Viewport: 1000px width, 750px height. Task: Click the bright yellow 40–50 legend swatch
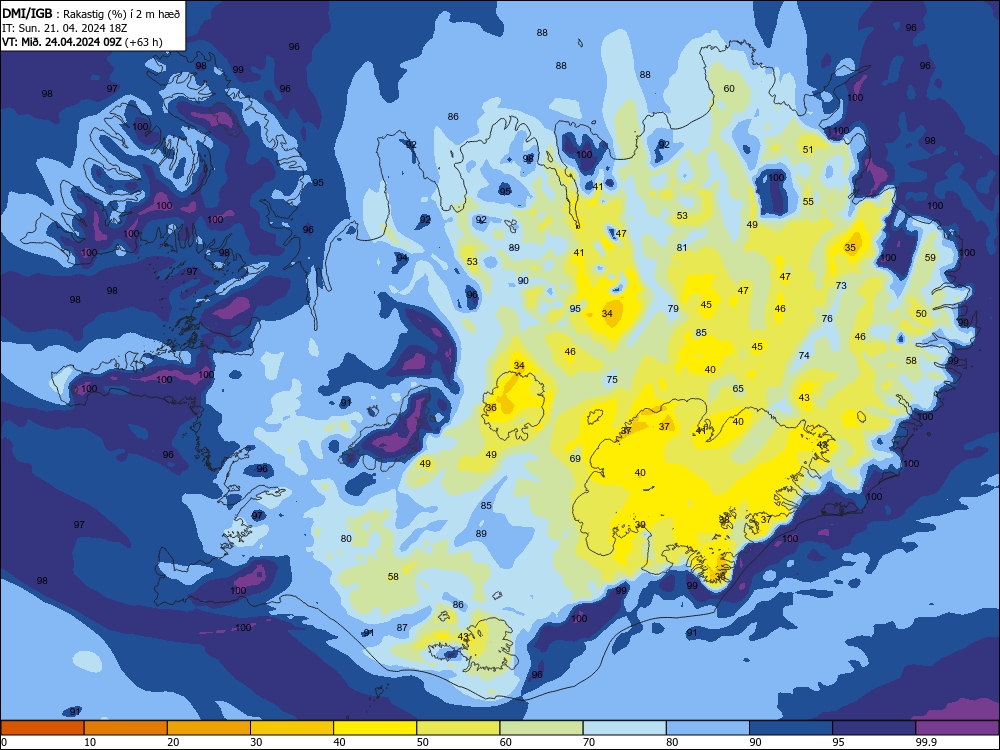(375, 728)
